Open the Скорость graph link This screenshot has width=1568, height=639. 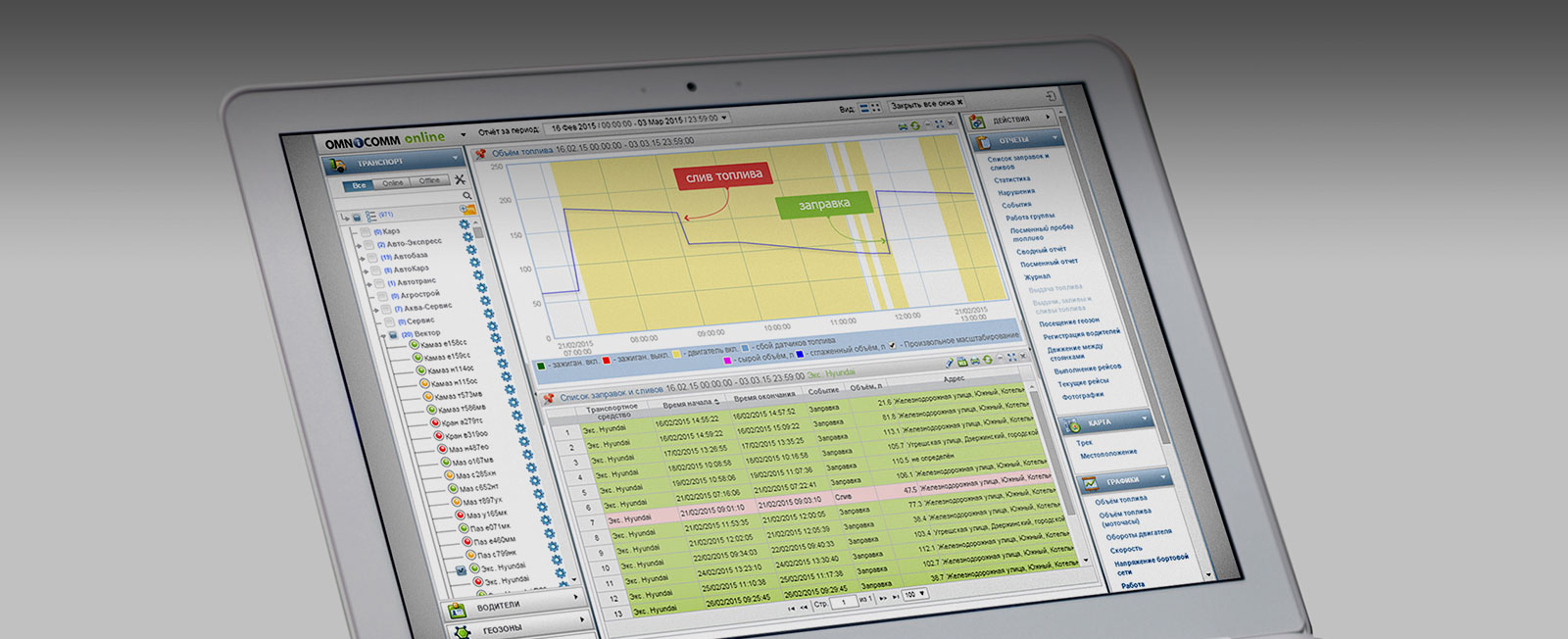coord(1126,550)
